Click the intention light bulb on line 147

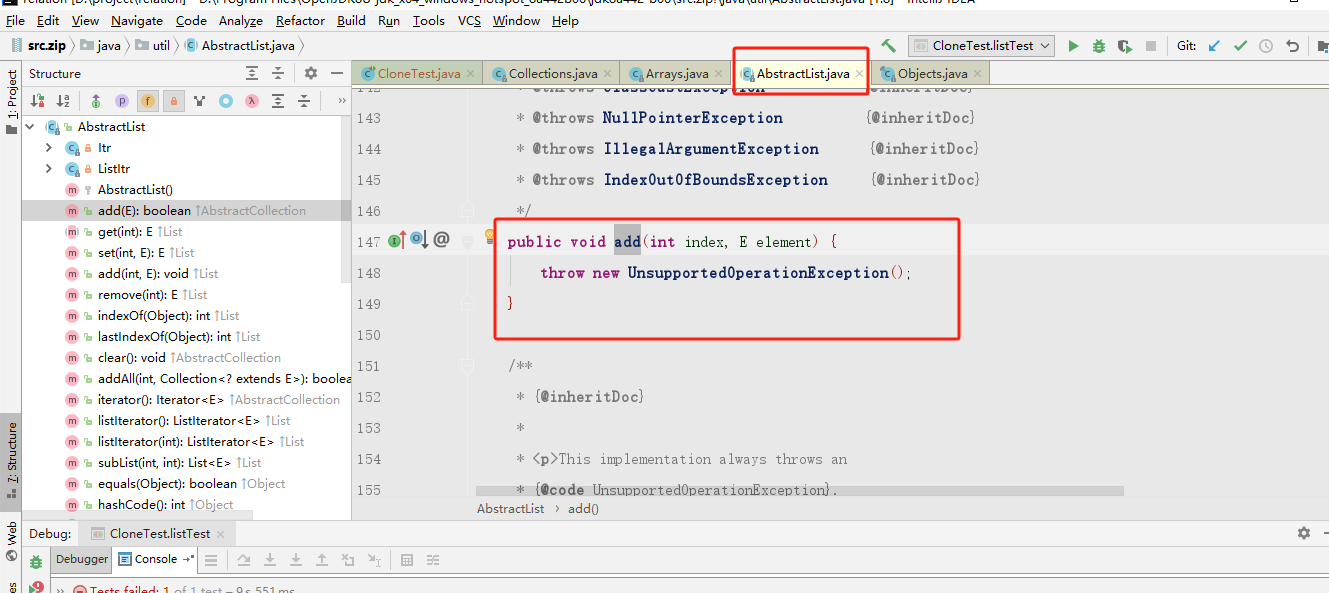pos(490,237)
